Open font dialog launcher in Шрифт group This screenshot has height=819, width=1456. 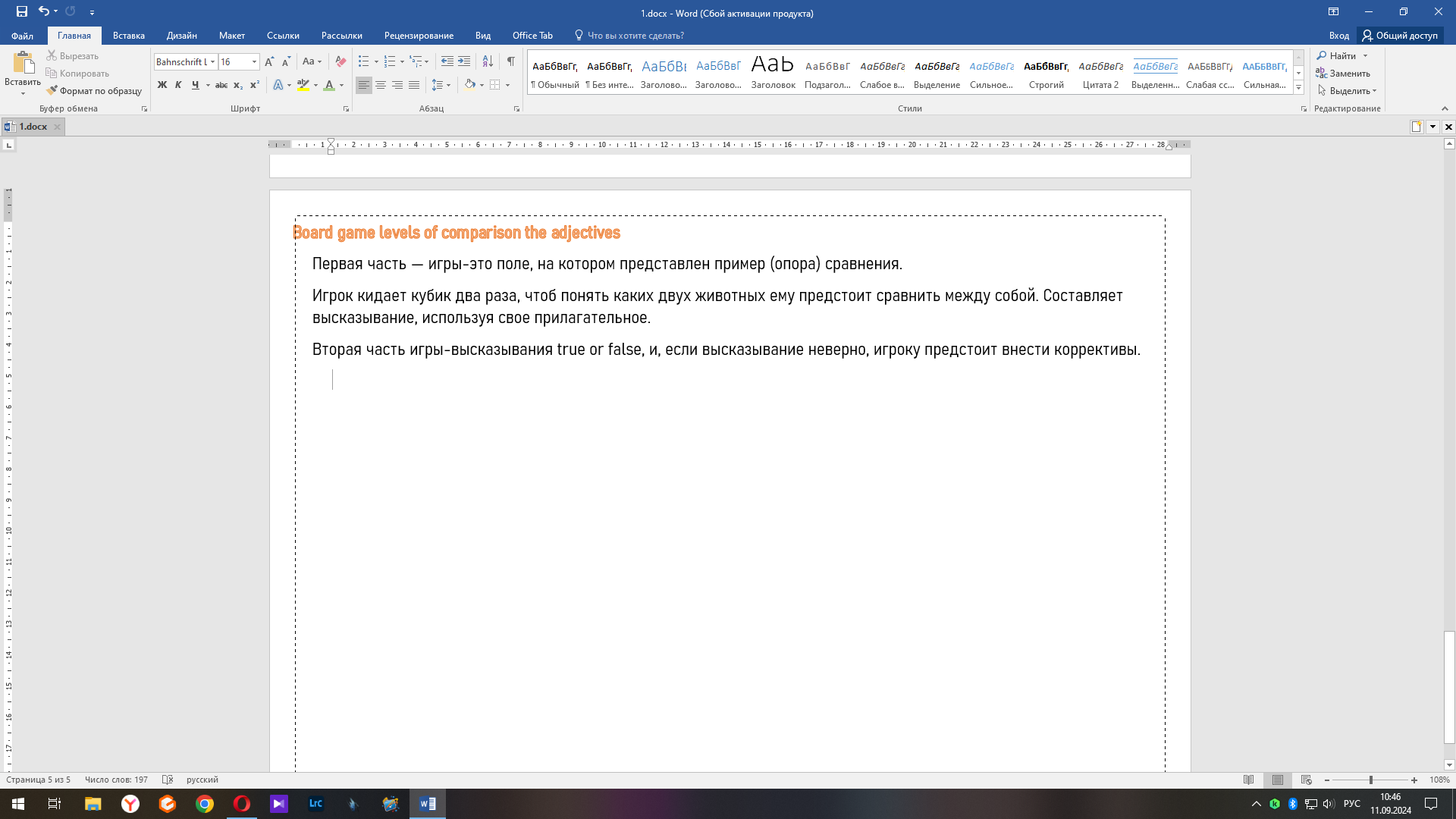coord(347,109)
